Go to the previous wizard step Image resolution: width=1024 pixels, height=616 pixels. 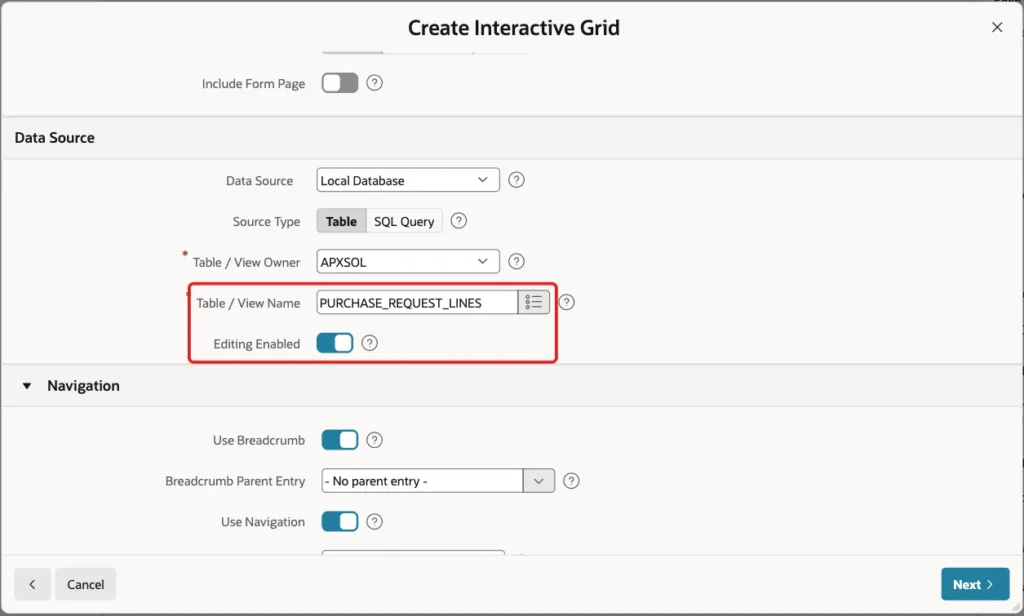[x=32, y=584]
